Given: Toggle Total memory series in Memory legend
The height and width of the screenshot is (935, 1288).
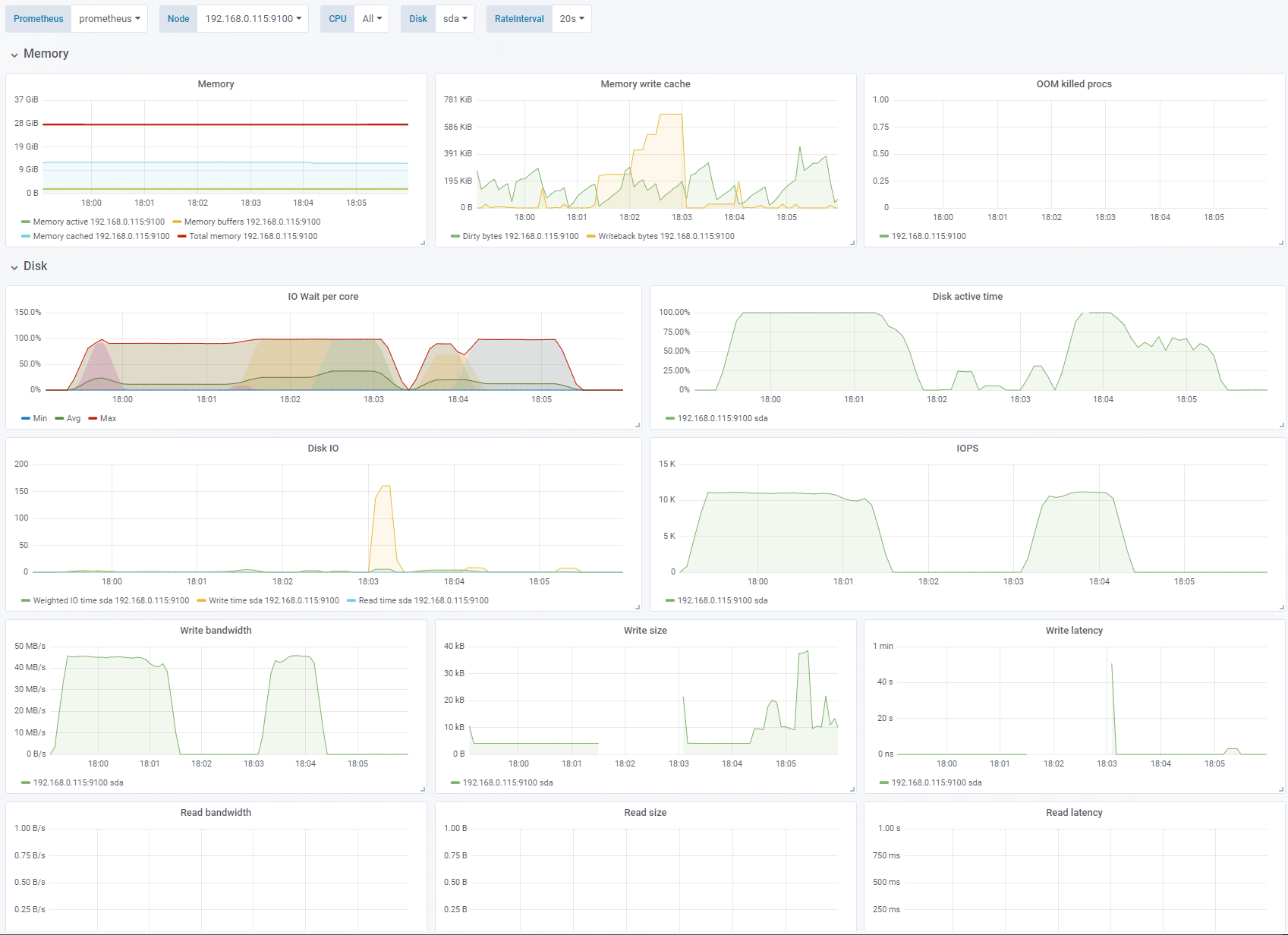Looking at the screenshot, I should coord(254,236).
